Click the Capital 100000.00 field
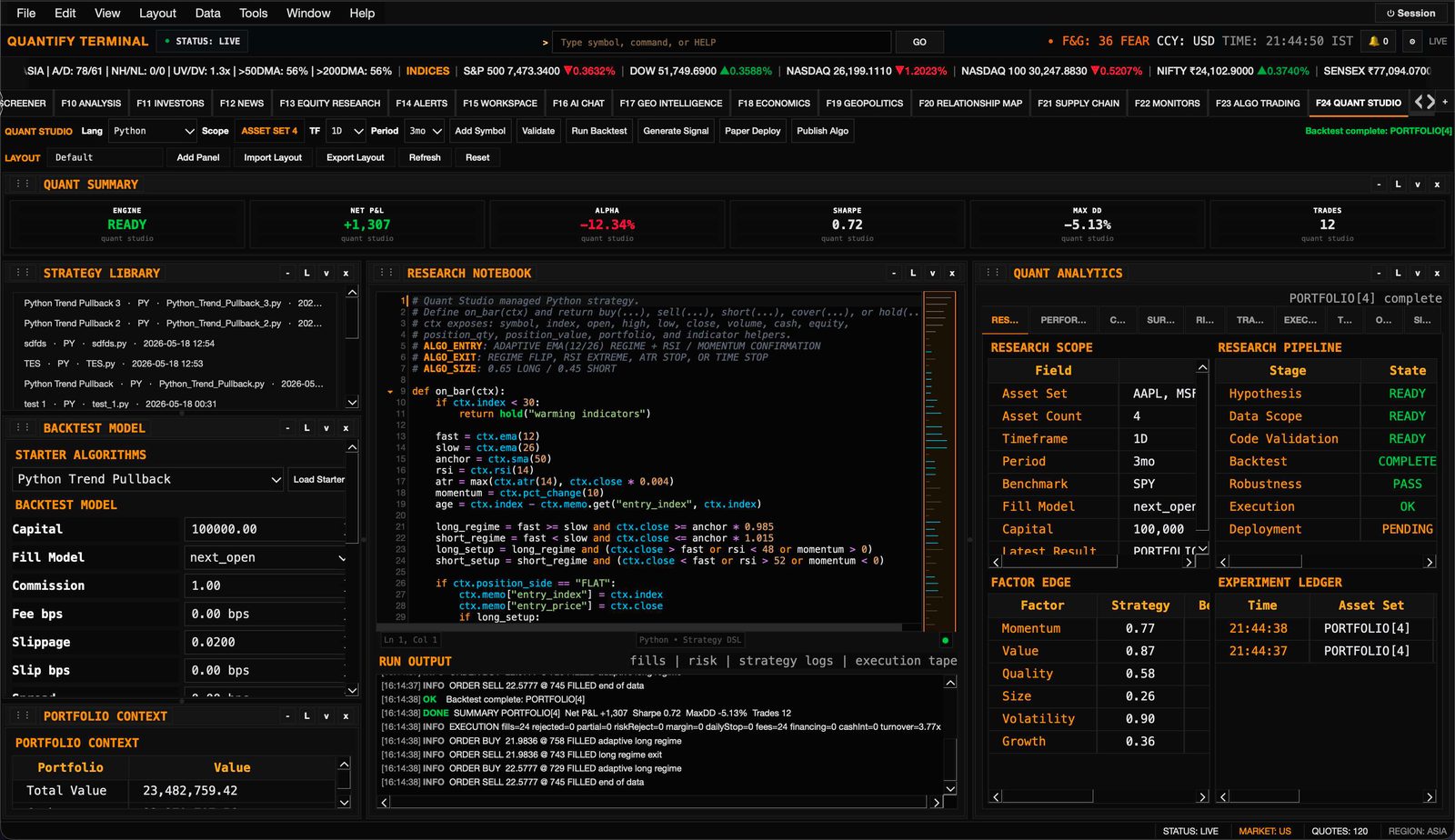Viewport: 1455px width, 840px height. pos(266,529)
